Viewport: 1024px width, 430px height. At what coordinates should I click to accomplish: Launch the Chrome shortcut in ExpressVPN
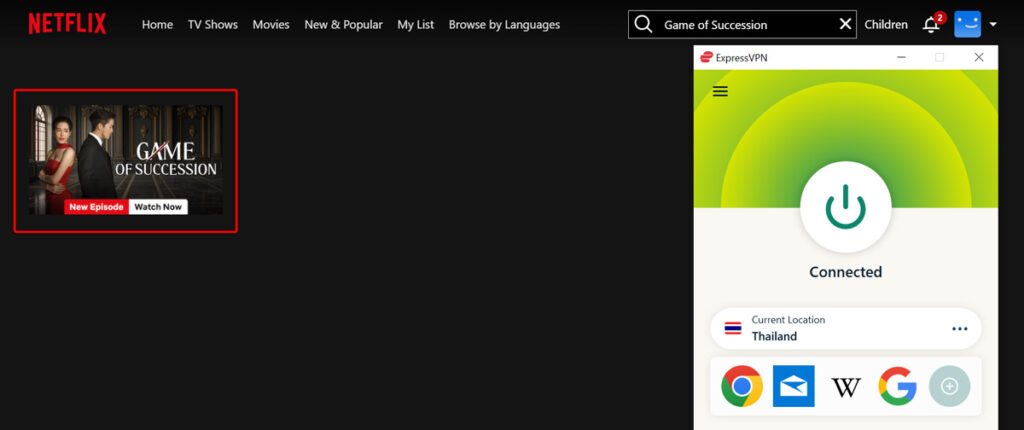pos(742,386)
